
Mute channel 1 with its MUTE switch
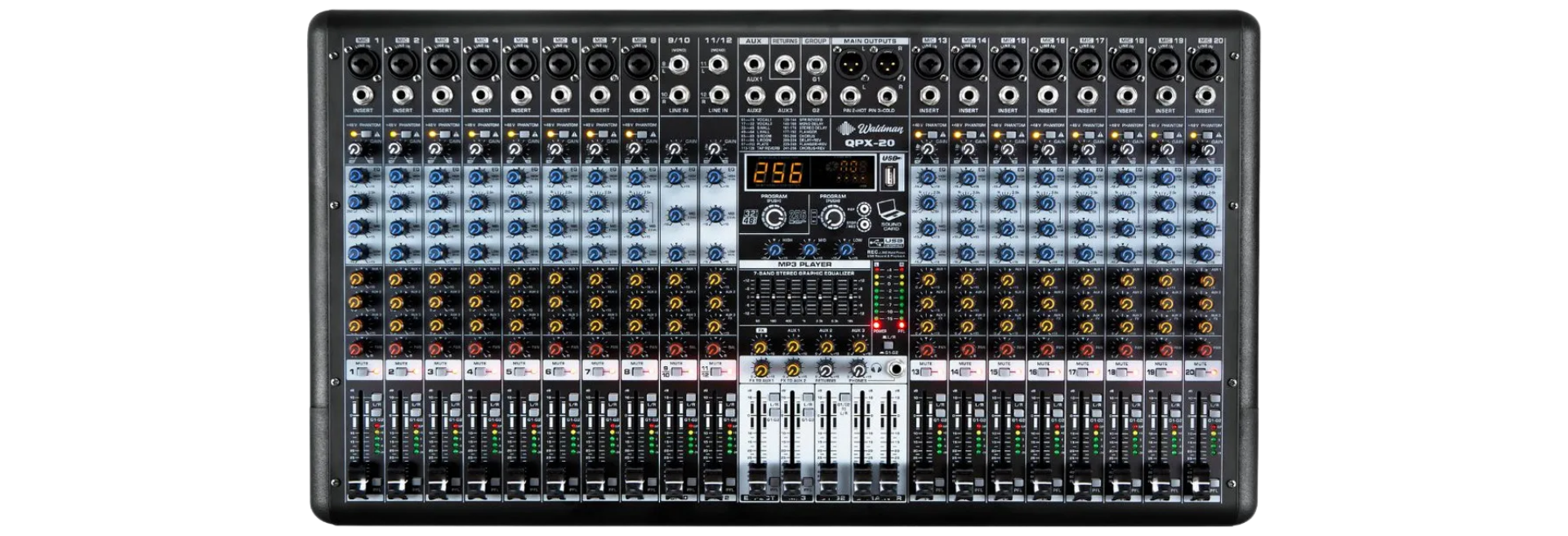pos(364,372)
